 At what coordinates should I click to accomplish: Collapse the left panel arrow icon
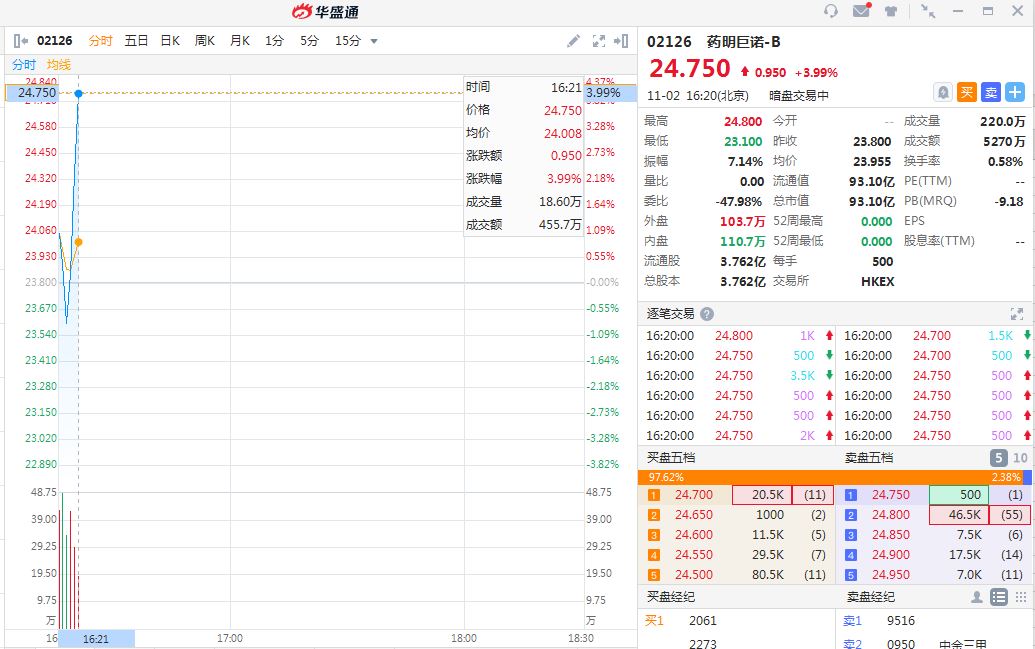point(21,41)
